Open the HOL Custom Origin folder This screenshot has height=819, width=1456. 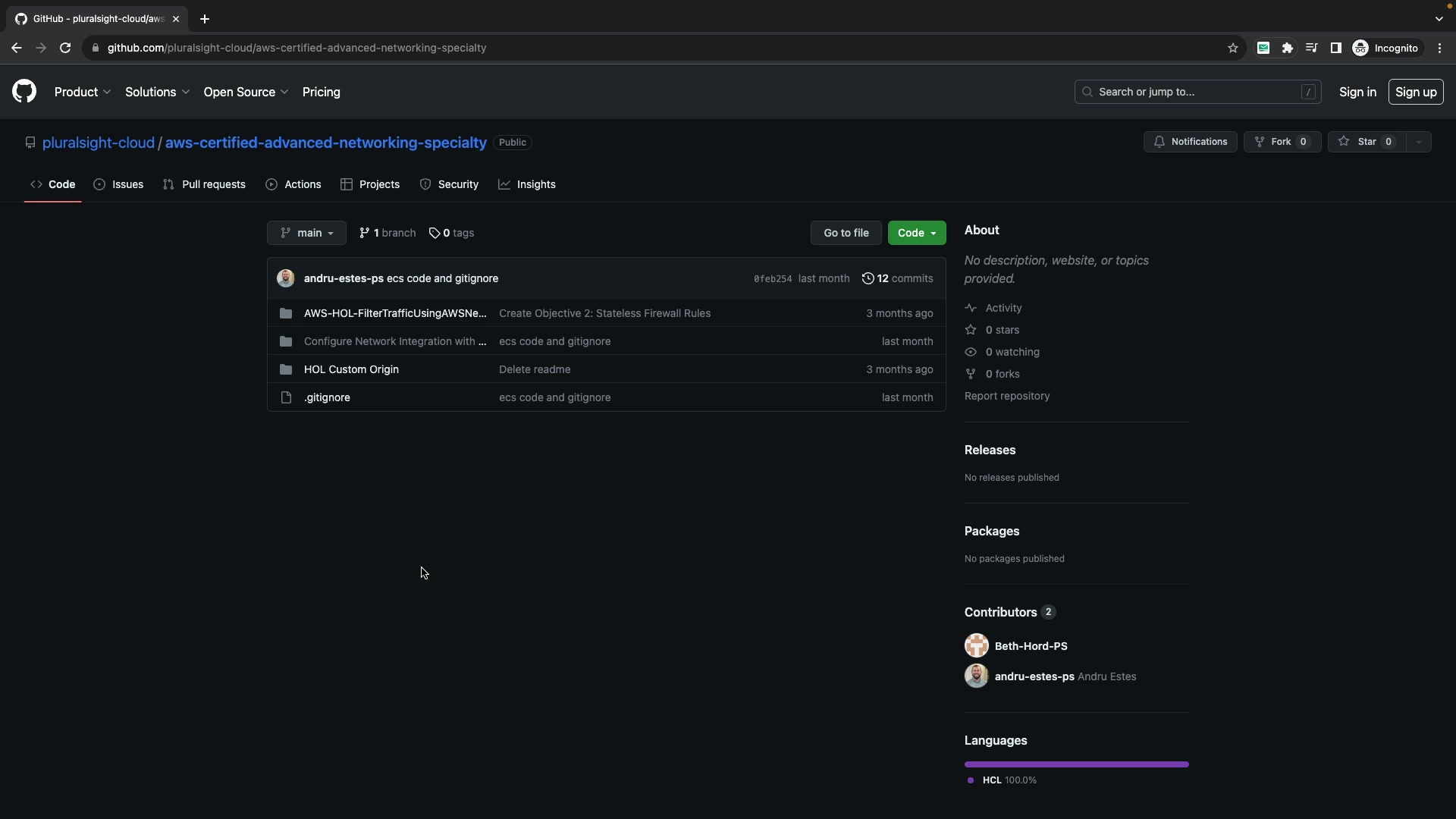click(x=351, y=369)
